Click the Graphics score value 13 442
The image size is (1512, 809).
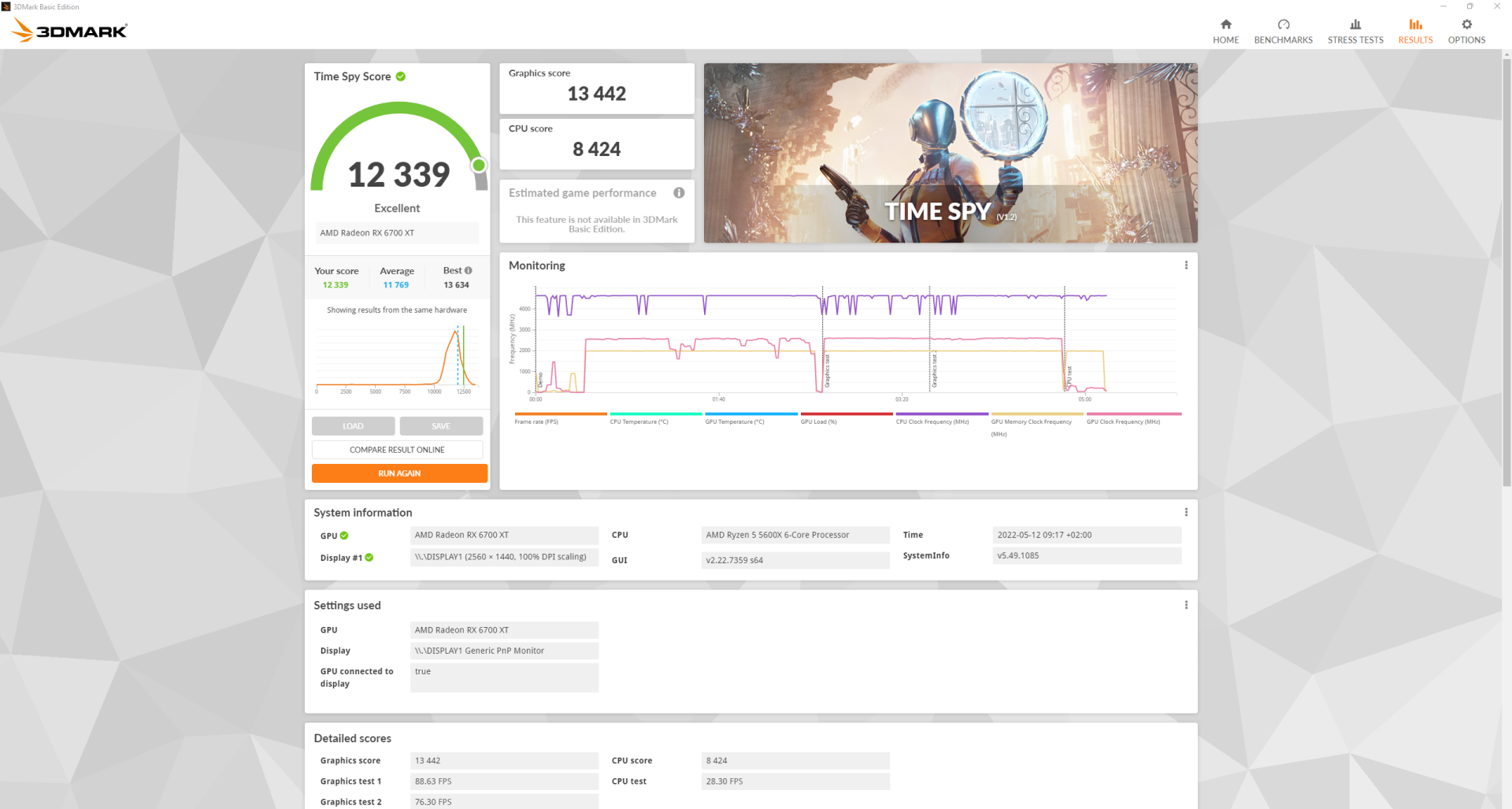pos(596,94)
